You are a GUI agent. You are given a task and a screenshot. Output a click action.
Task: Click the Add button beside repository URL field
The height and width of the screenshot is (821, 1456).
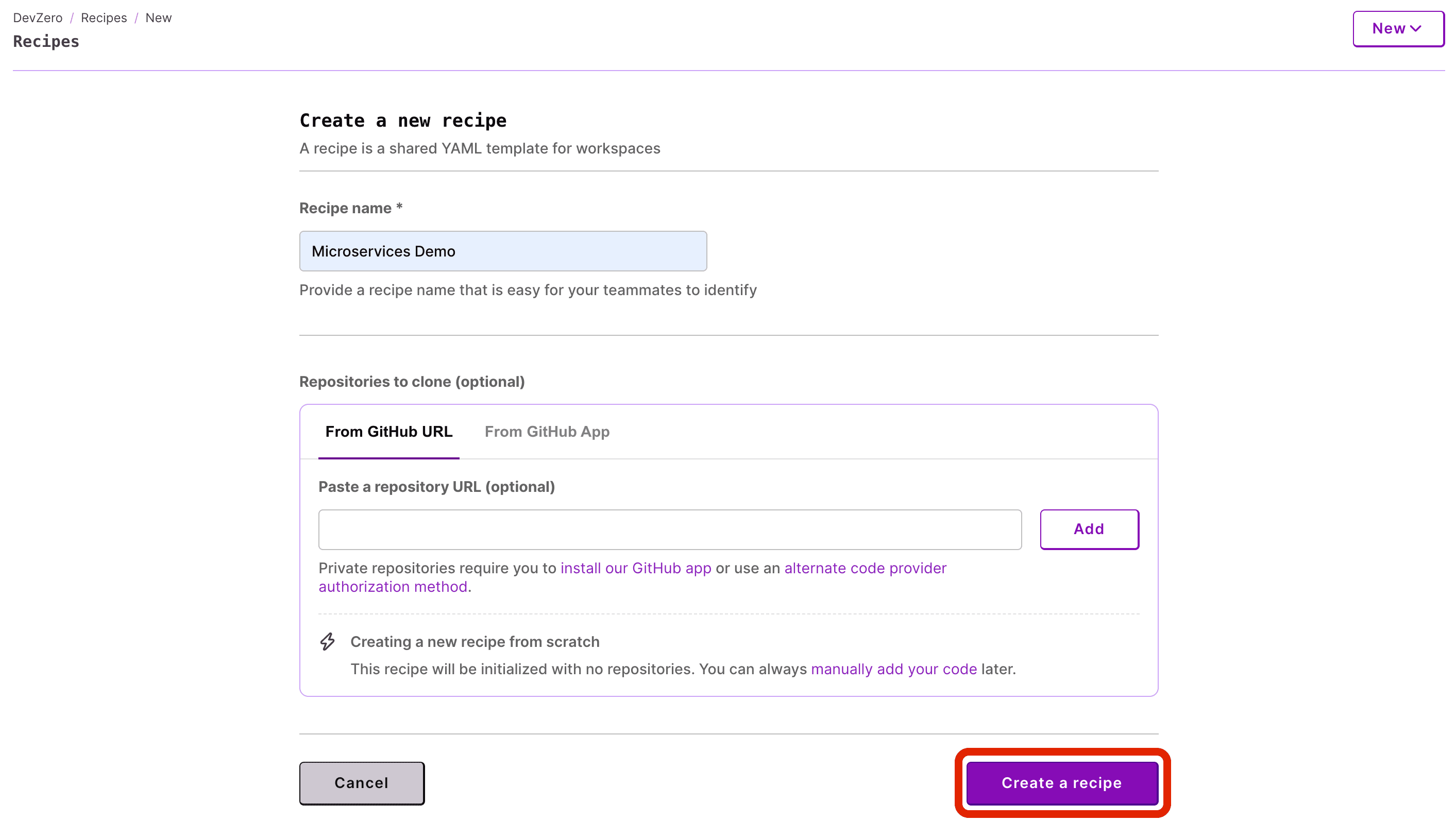tap(1089, 529)
